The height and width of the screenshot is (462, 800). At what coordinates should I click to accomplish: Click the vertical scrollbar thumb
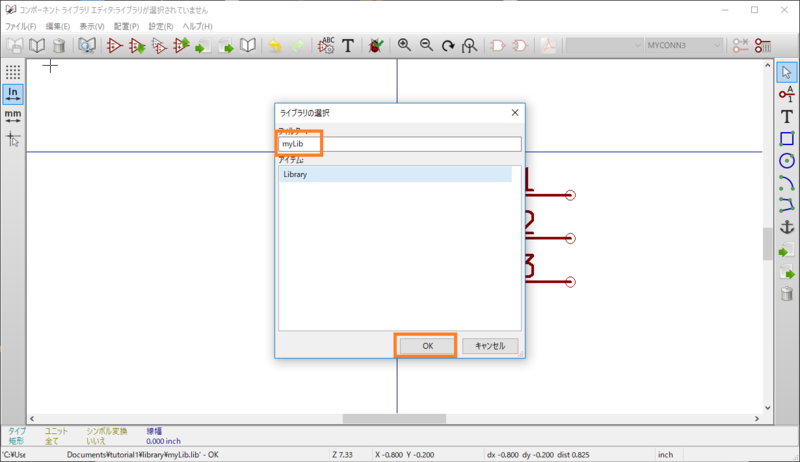pyautogui.click(x=767, y=244)
